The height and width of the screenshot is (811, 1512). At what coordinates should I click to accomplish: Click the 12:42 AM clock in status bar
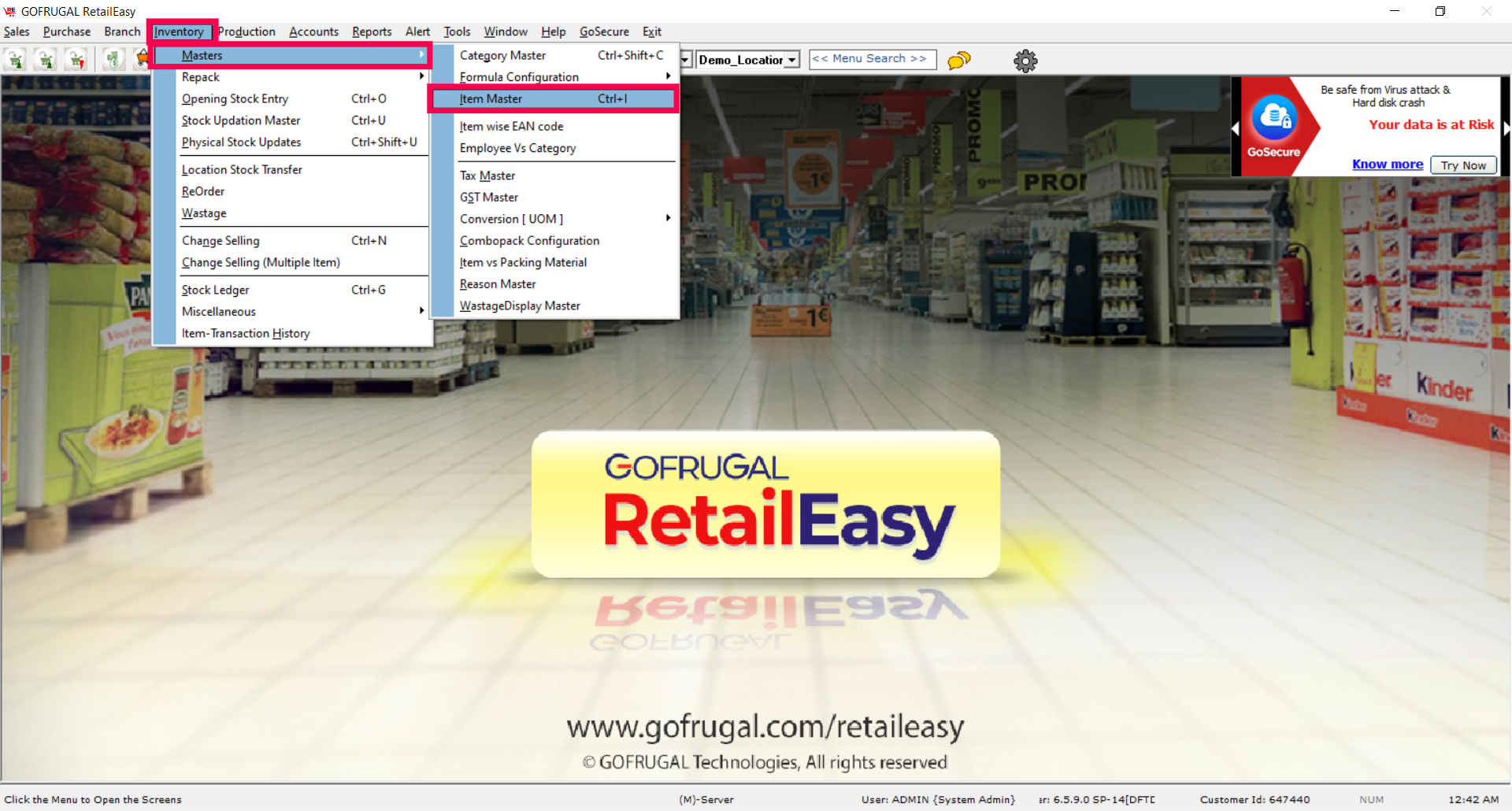click(1473, 799)
